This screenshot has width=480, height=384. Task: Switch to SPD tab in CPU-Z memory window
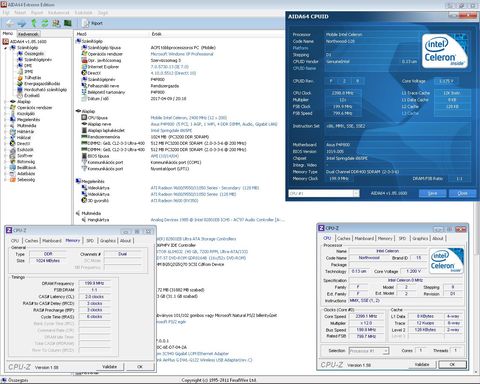[x=90, y=241]
